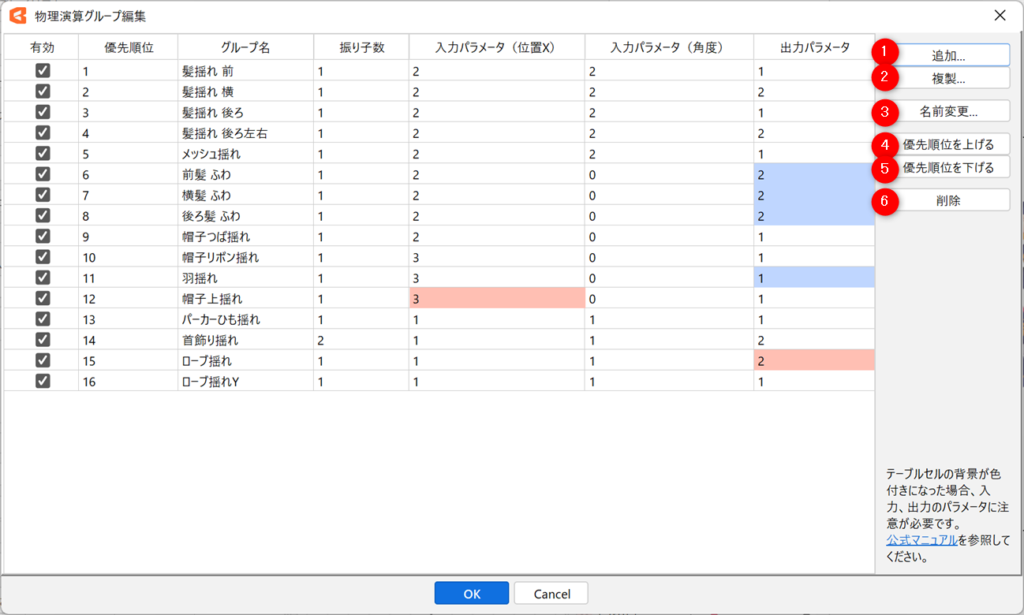Click the Cancel button
1024x615 pixels.
551,593
